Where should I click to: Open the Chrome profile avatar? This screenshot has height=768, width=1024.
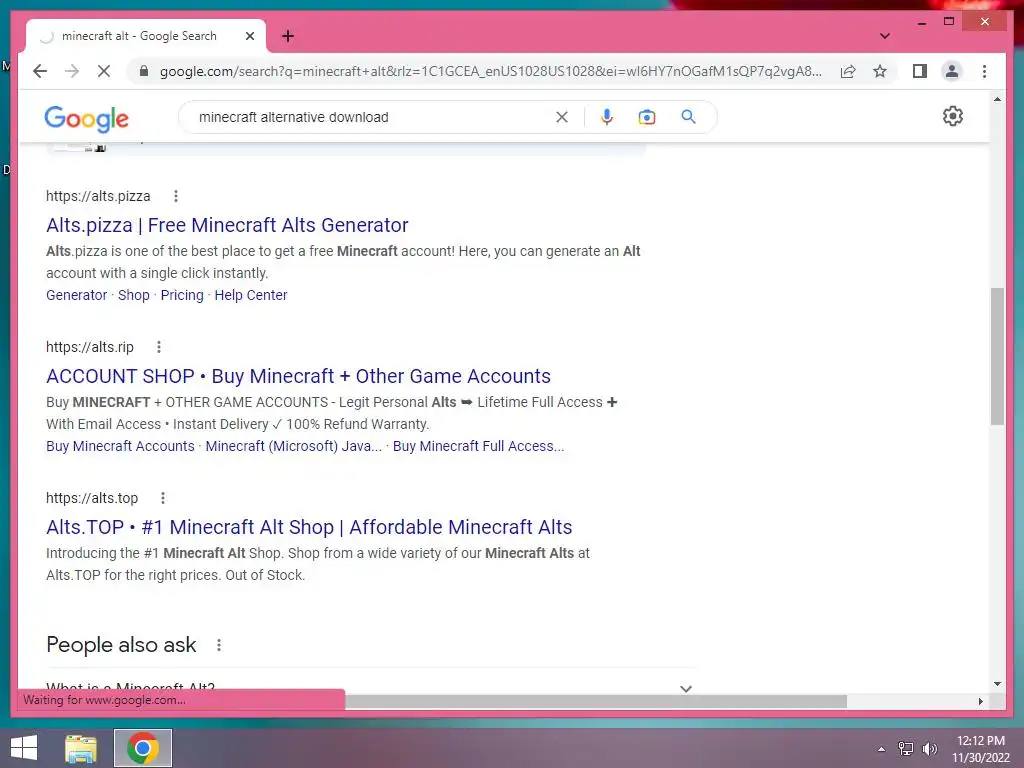(x=952, y=71)
